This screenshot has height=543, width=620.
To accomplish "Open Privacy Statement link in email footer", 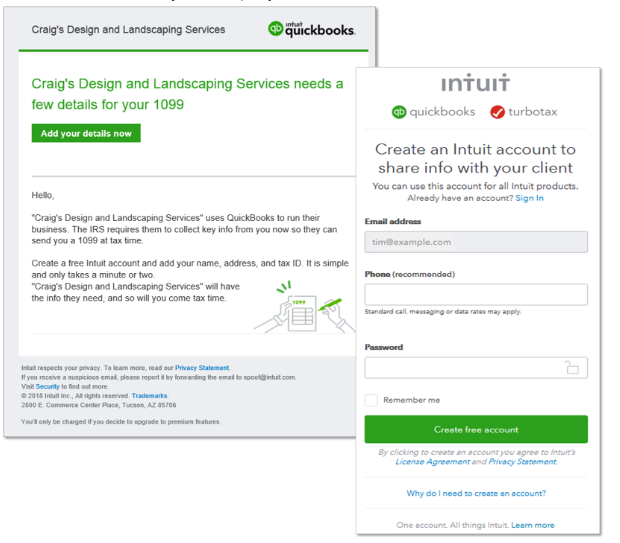I will 202,368.
